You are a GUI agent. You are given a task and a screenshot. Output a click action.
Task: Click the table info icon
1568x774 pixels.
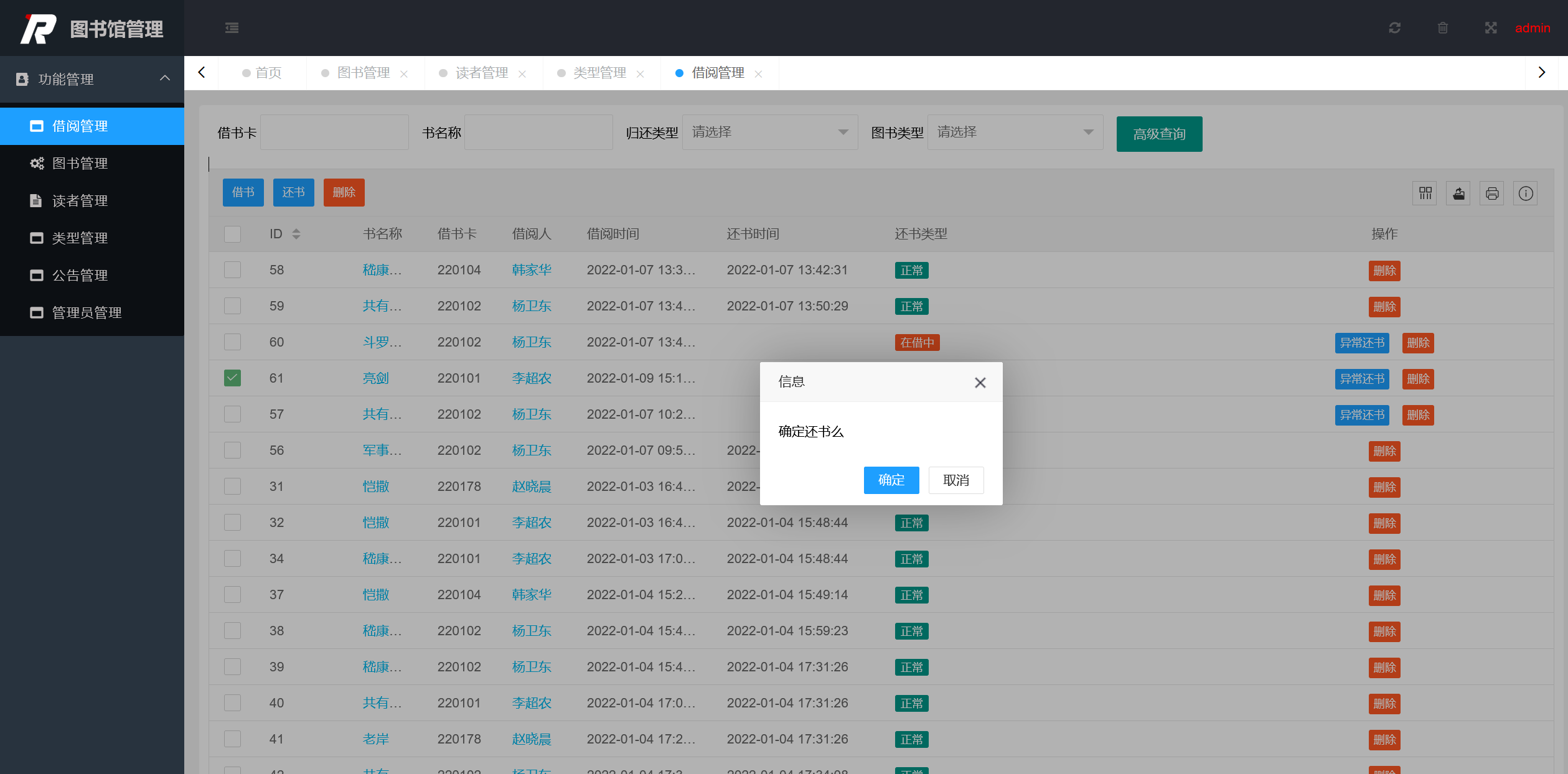[1526, 193]
